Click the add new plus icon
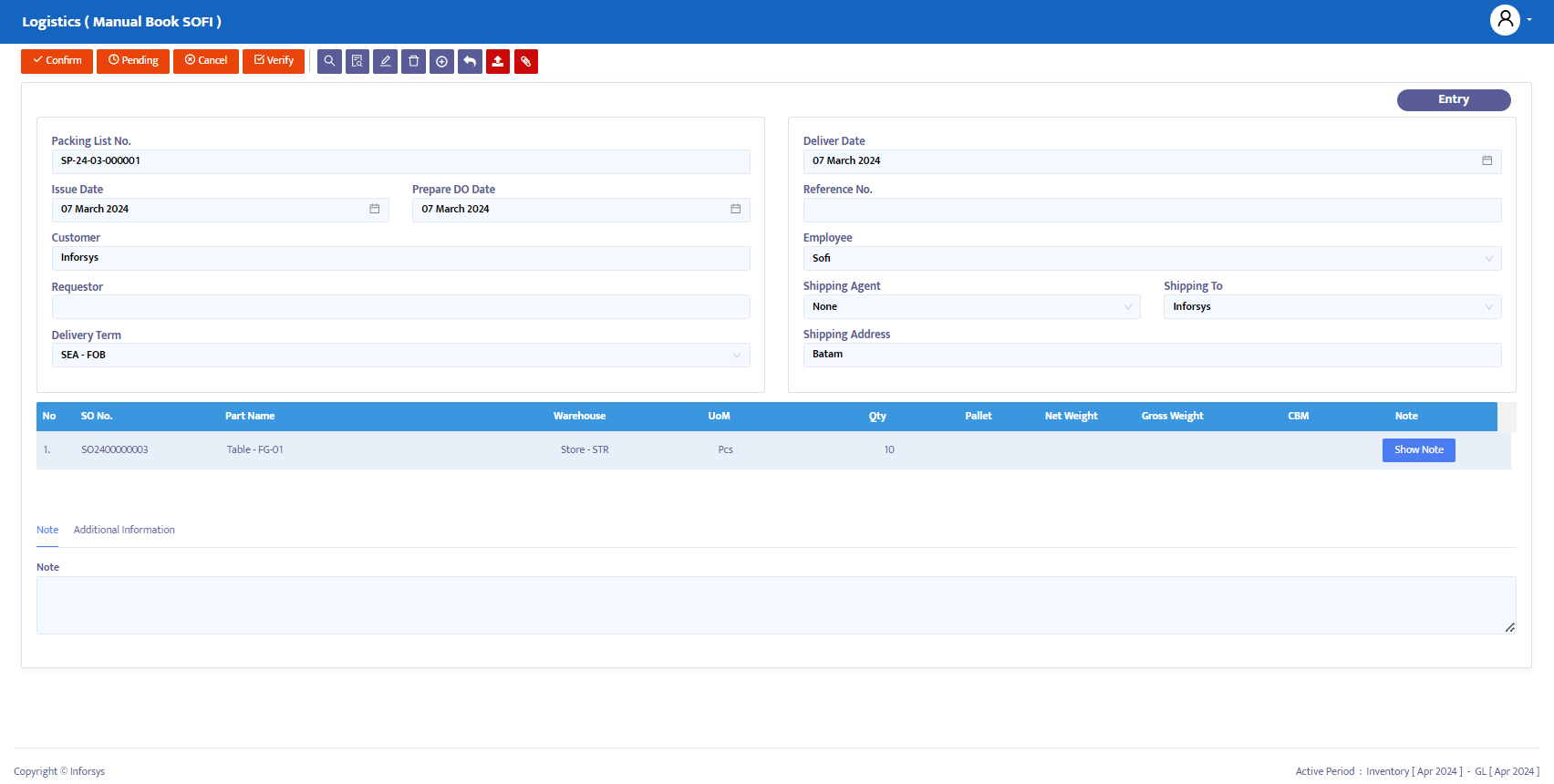This screenshot has width=1554, height=784. (x=441, y=61)
